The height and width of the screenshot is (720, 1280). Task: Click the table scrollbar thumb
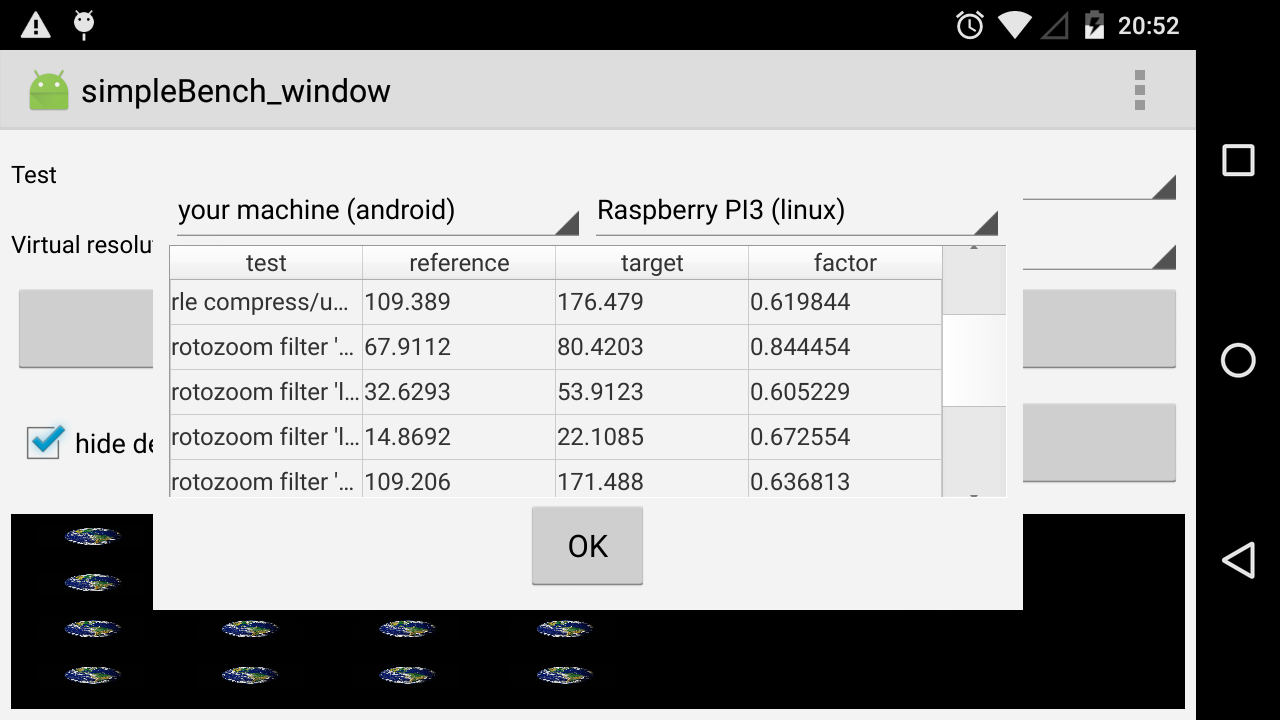tap(974, 360)
